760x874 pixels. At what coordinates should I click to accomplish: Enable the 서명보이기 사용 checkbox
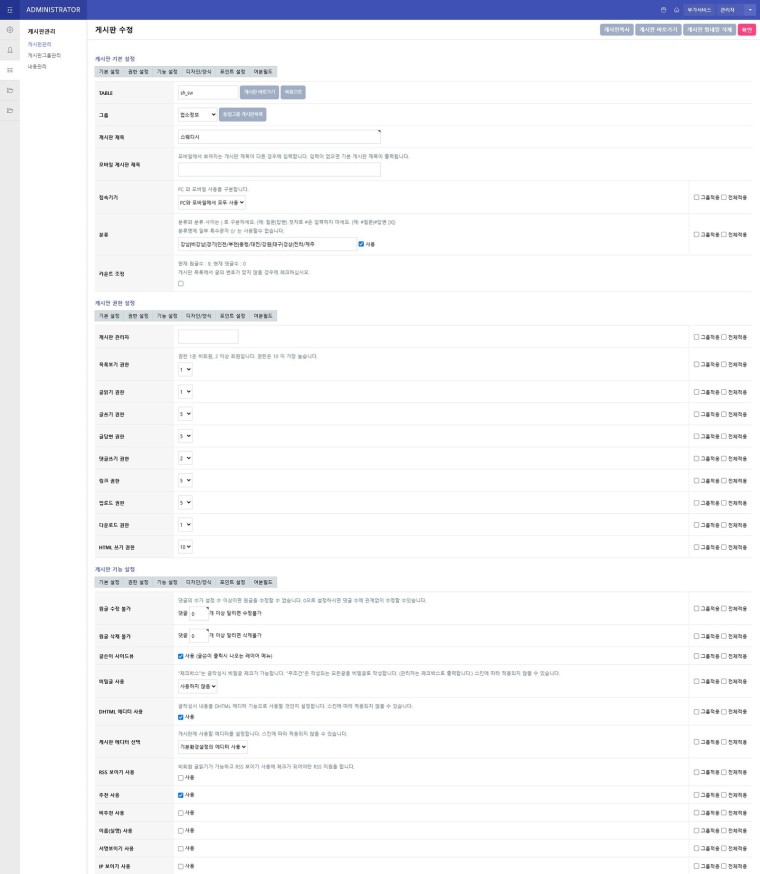pyautogui.click(x=181, y=849)
